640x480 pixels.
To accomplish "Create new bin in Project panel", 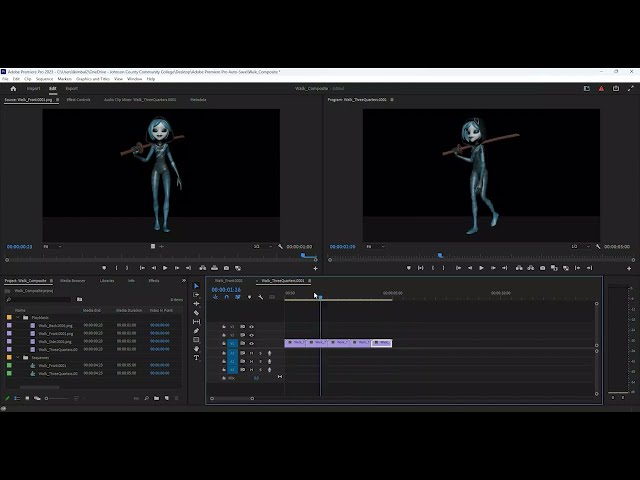I will [x=156, y=398].
